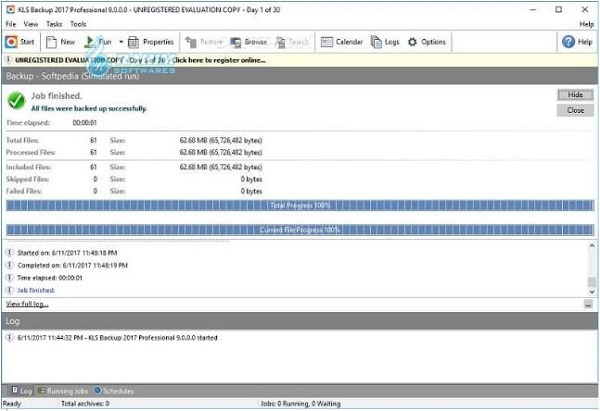Minimize the KLS Backup window
This screenshot has height=411, width=600.
click(533, 10)
